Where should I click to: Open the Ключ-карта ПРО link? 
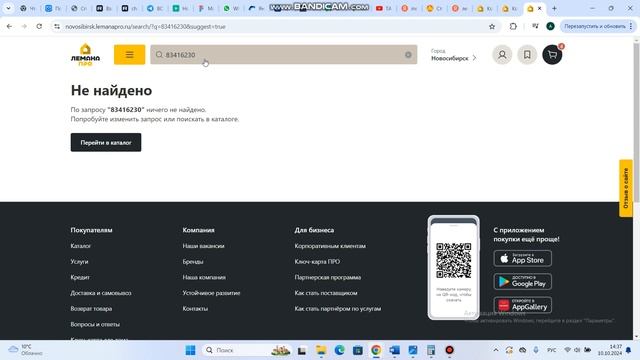click(317, 262)
